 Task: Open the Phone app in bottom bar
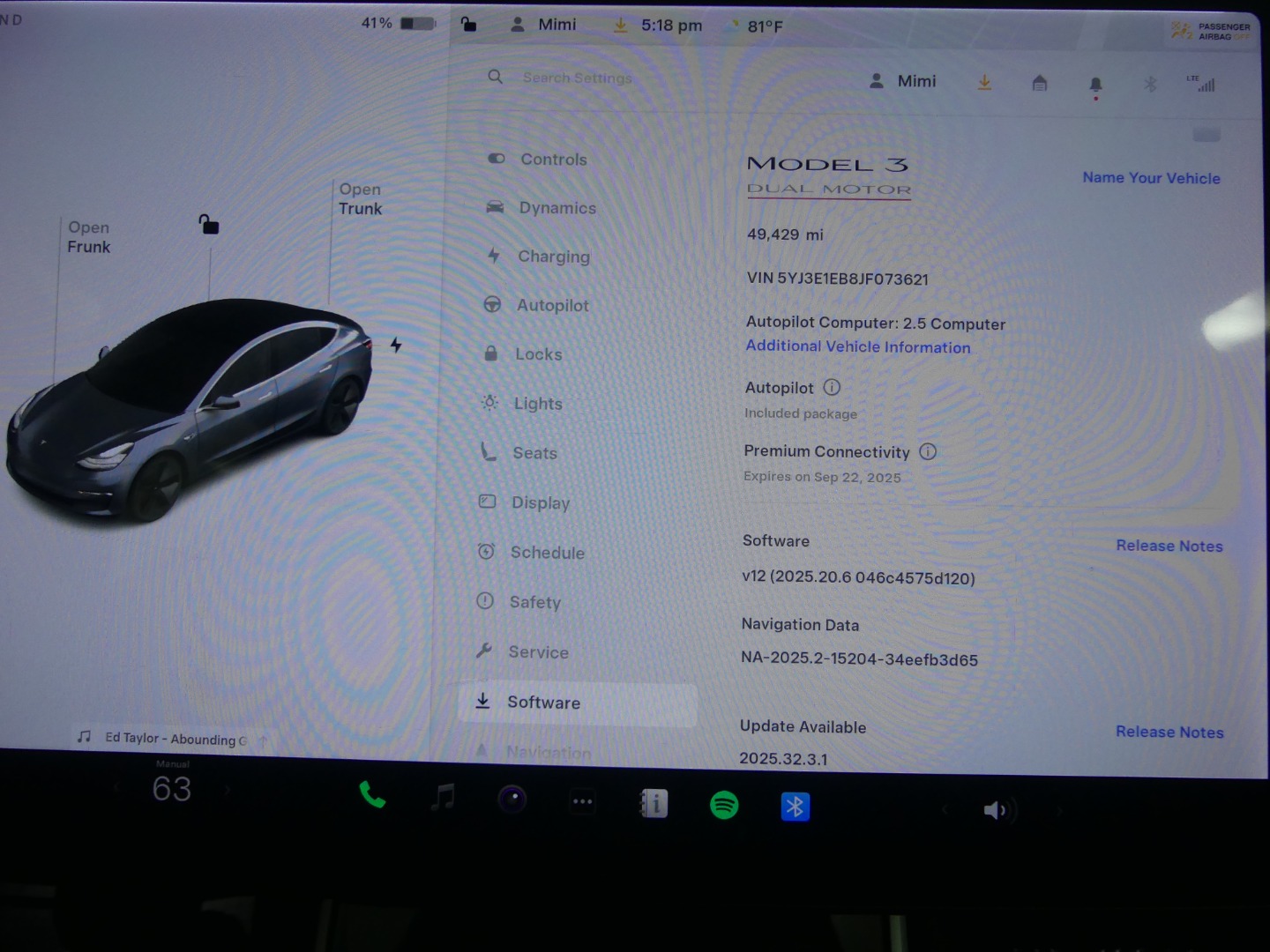point(372,795)
